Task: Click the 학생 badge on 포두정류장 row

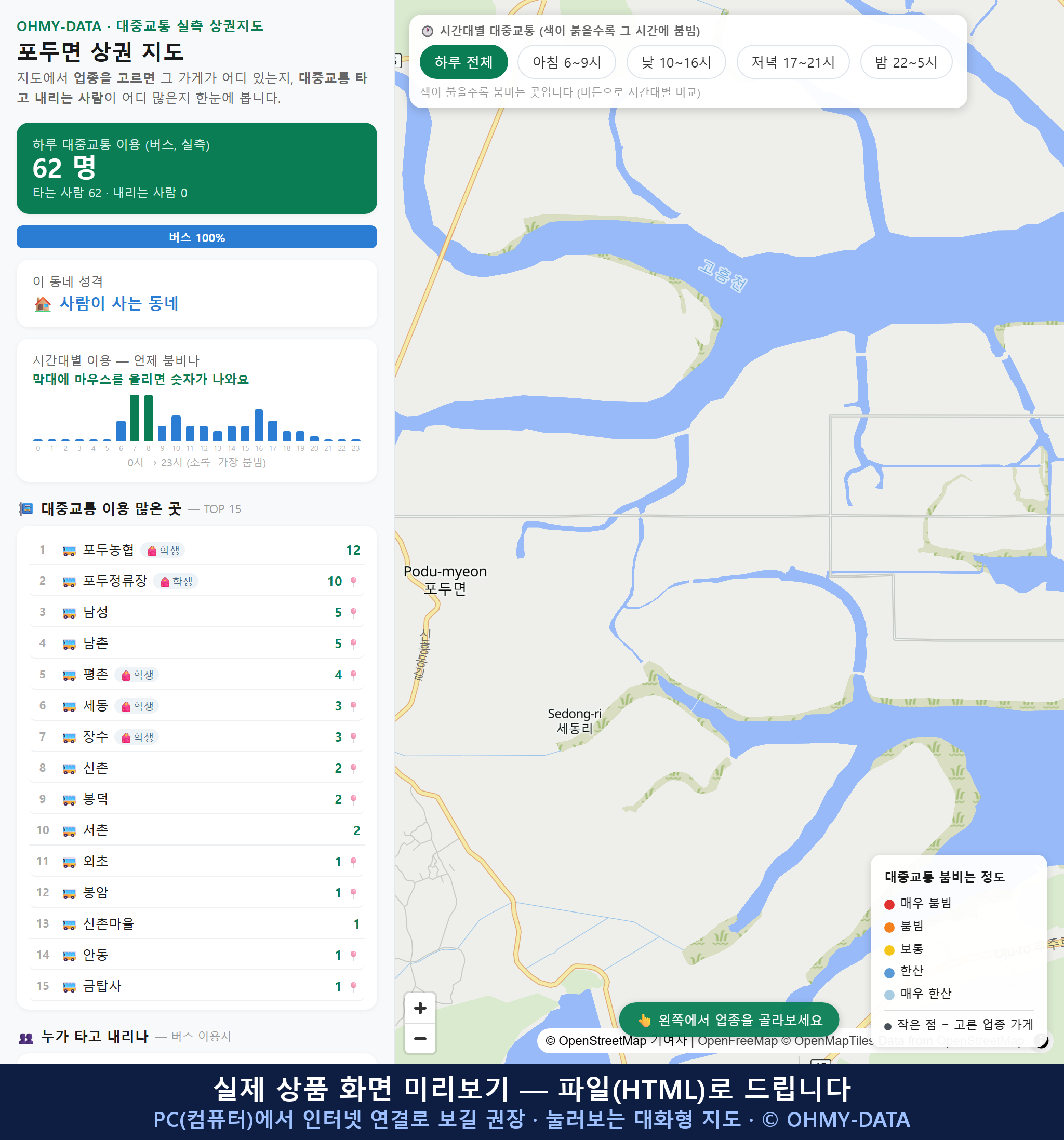Action: pos(176,582)
